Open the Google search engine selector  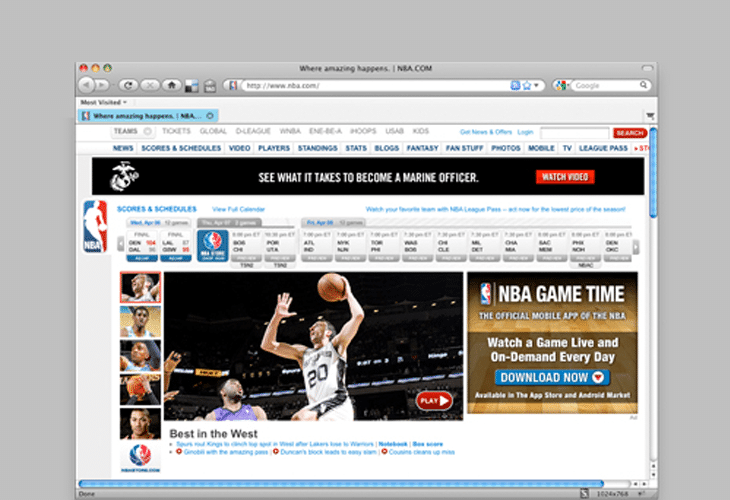561,86
